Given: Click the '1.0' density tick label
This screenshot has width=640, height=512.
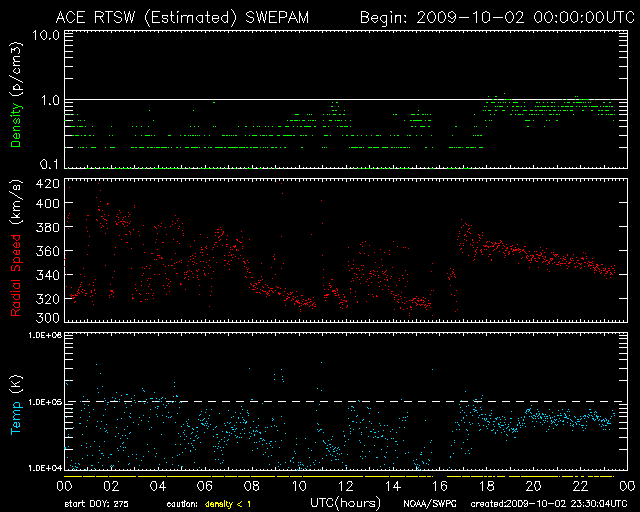Looking at the screenshot, I should tap(50, 100).
